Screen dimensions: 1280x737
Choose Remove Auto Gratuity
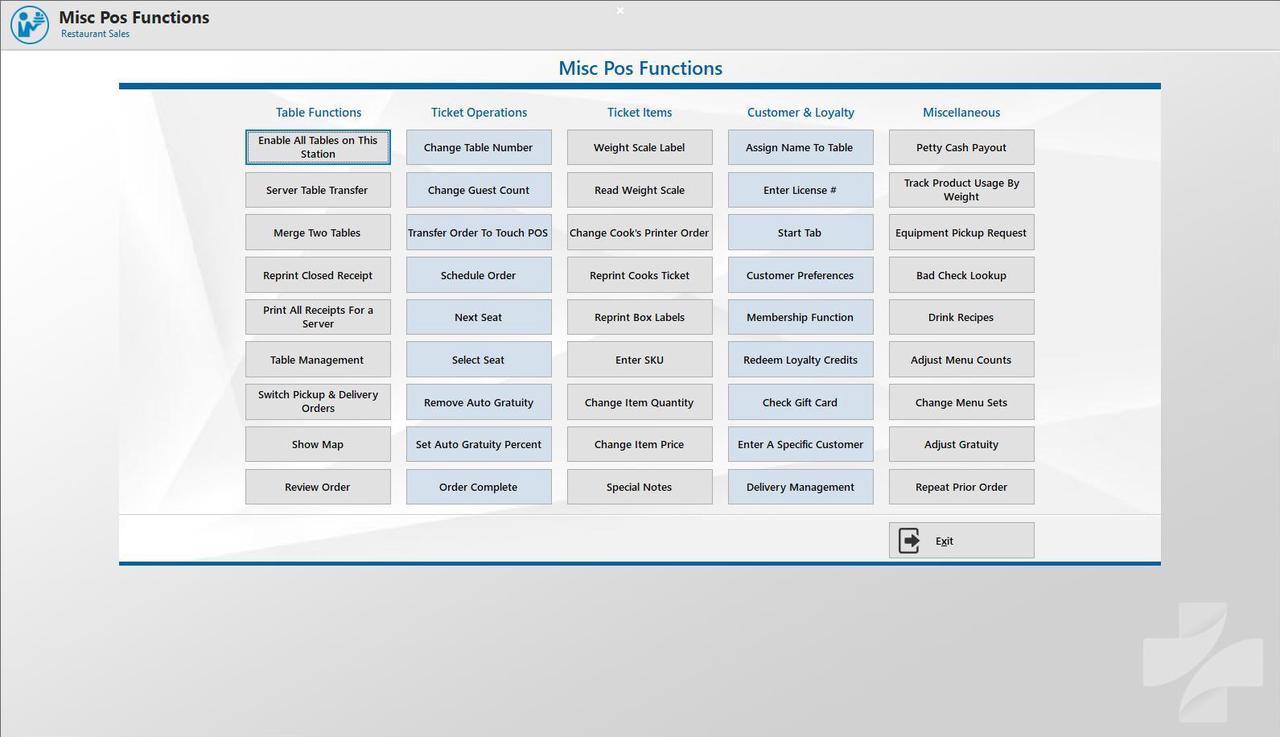[479, 402]
